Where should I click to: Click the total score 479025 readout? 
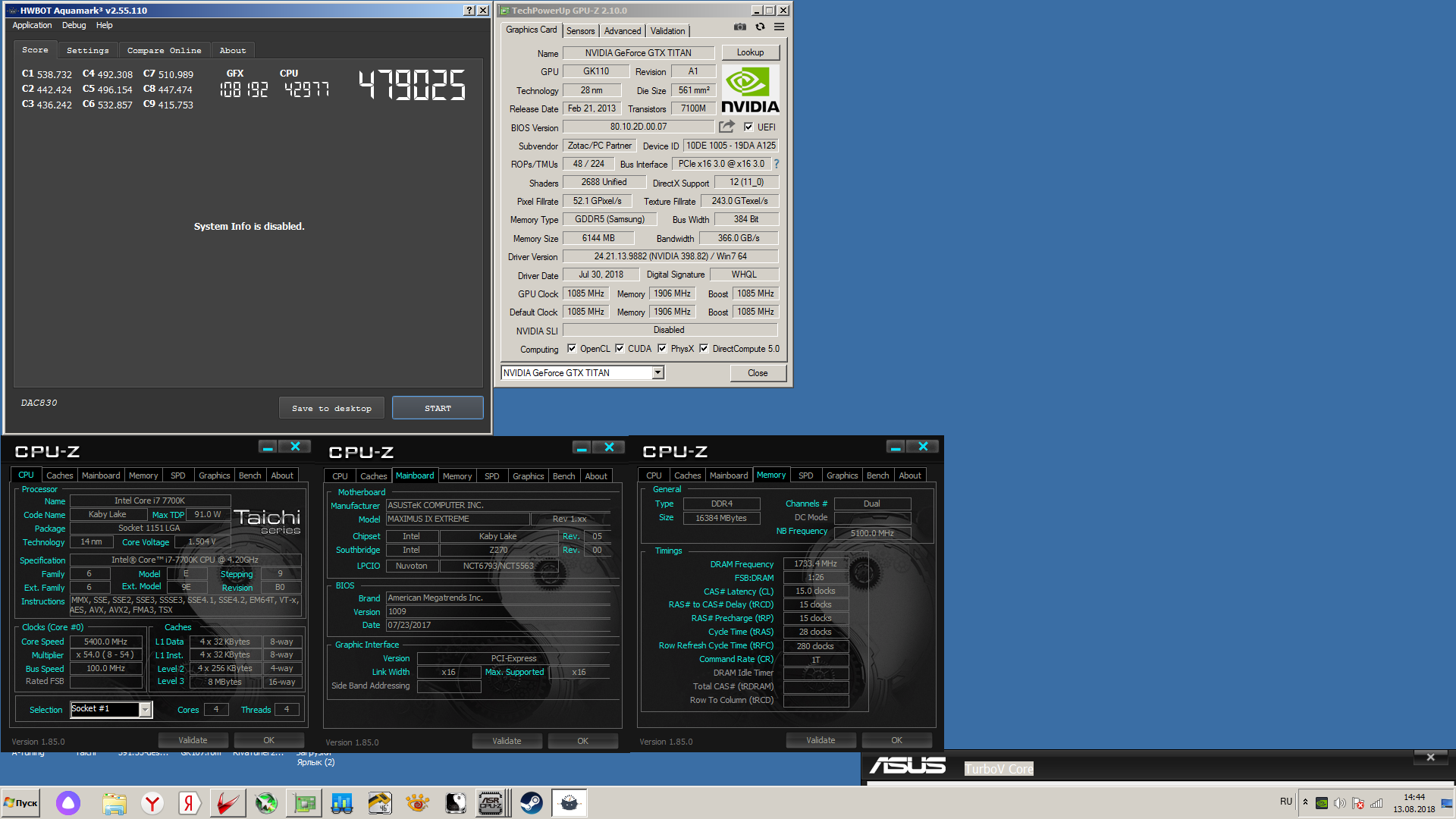pos(412,85)
